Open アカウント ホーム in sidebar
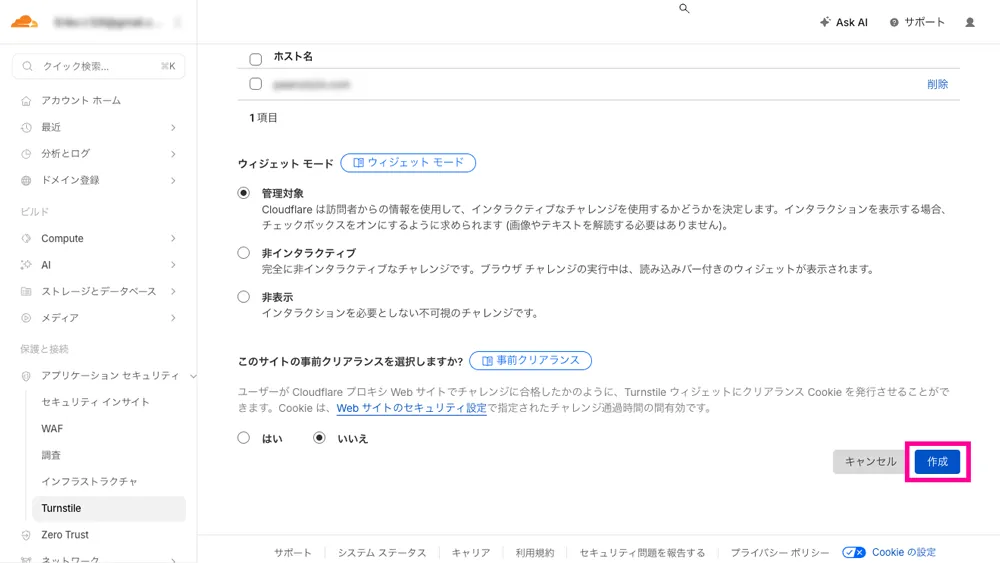Viewport: 1000px width, 563px height. coord(81,101)
